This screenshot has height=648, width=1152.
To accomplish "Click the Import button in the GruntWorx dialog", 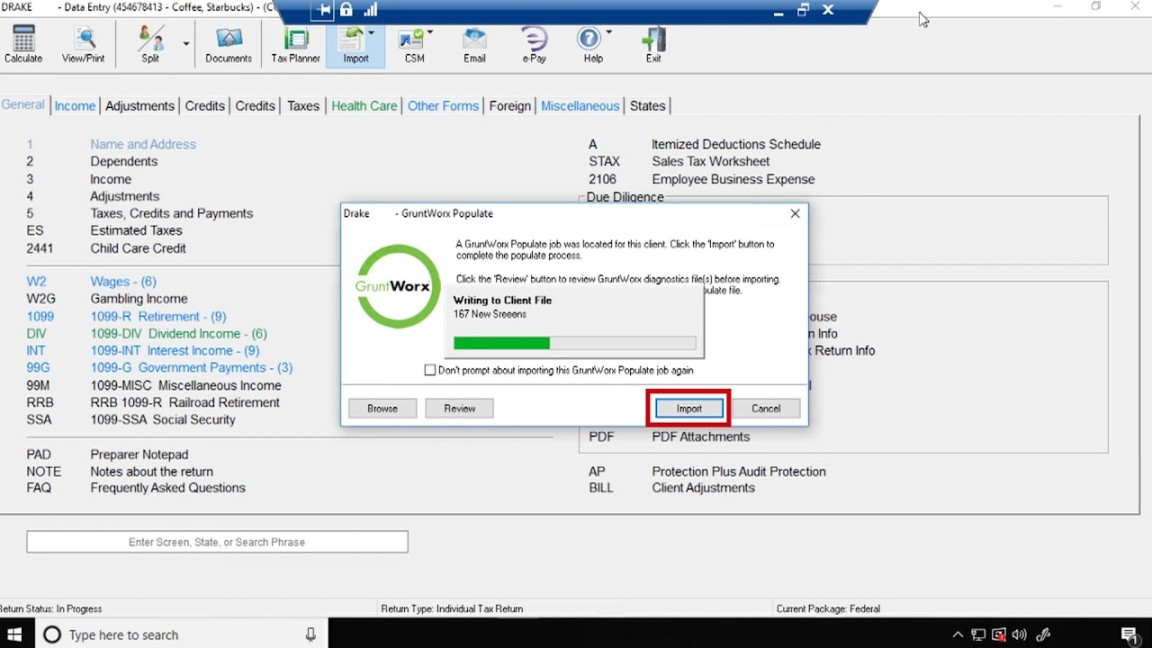I will 689,408.
